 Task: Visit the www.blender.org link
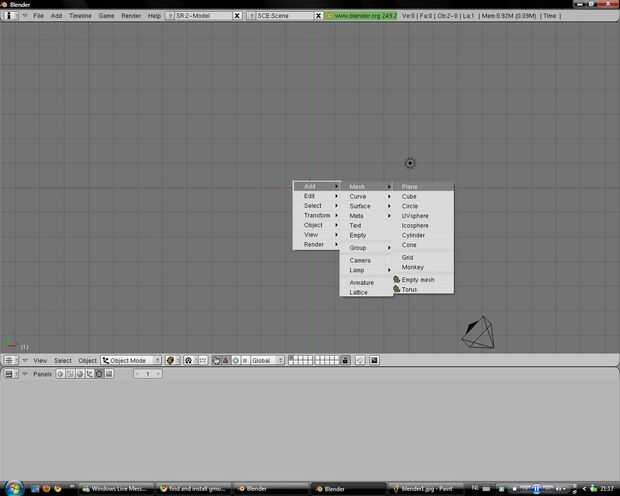[x=361, y=16]
